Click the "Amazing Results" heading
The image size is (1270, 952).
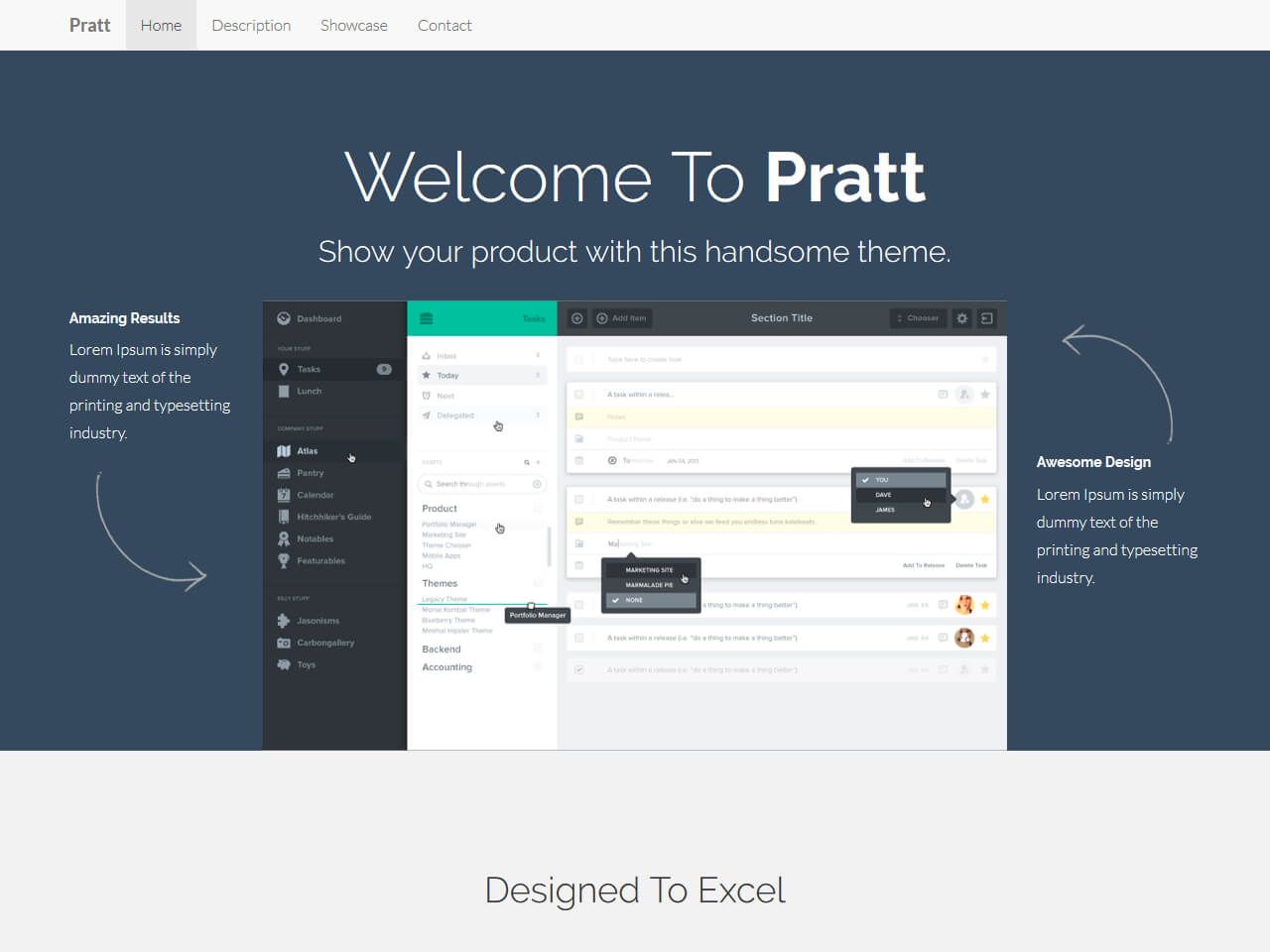coord(124,318)
